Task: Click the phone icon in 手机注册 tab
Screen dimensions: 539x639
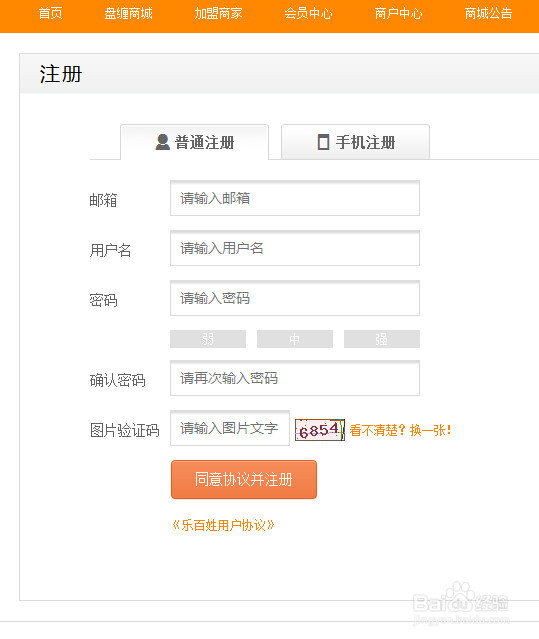Action: 323,142
